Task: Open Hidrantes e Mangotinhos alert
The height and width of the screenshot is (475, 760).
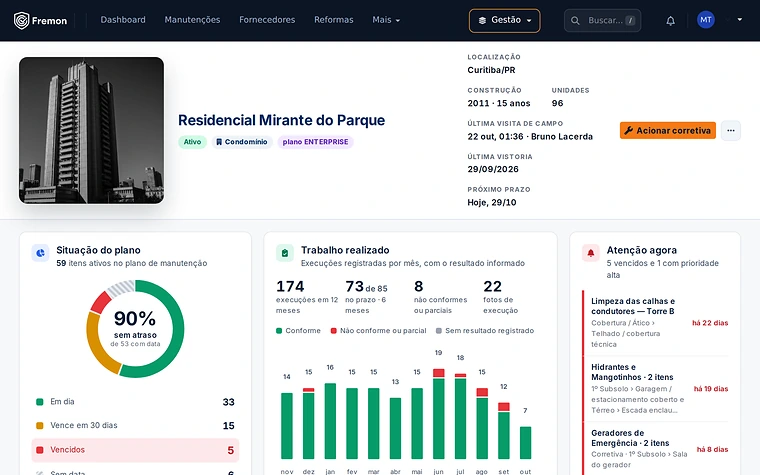Action: [656, 388]
